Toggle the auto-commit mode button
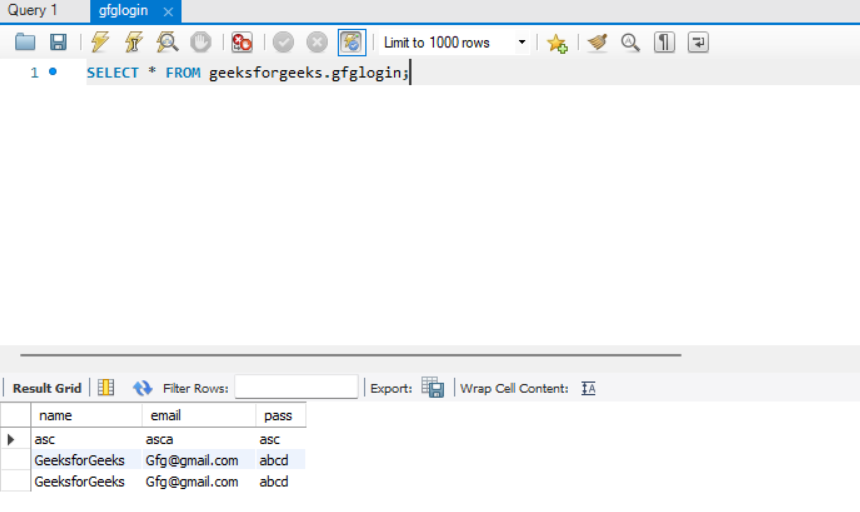This screenshot has width=860, height=512. click(x=351, y=42)
